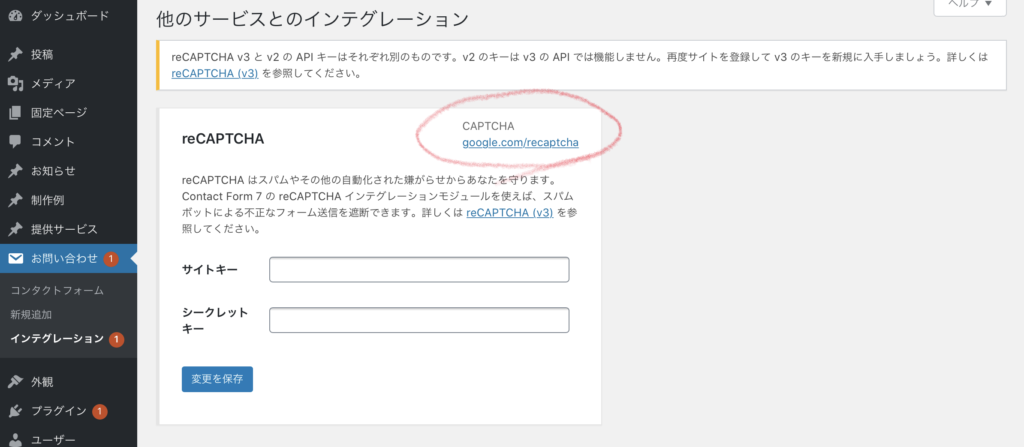Click the pages icon beside 固定ページ
The image size is (1024, 447).
point(16,112)
